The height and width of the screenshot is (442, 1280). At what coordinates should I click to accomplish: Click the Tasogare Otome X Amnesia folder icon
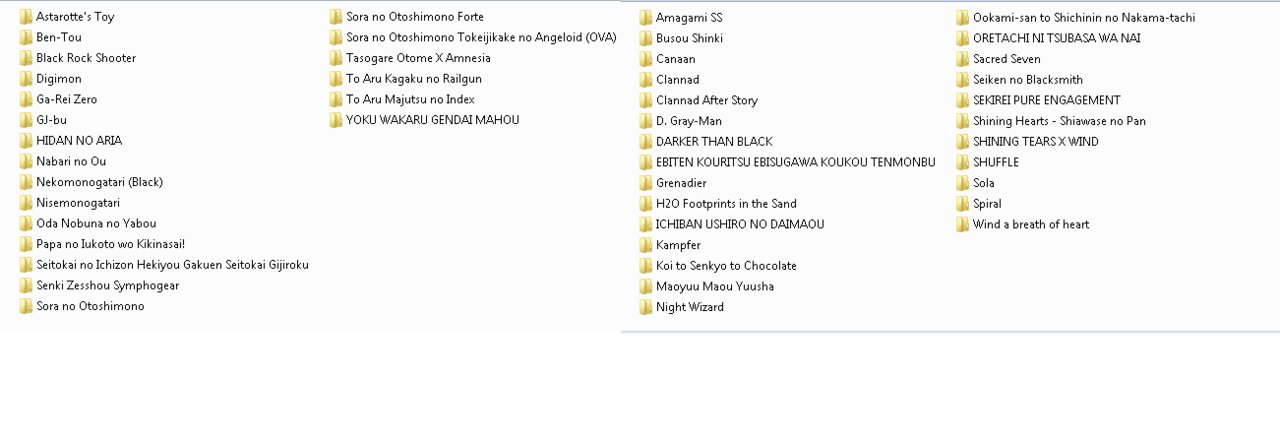pos(336,58)
